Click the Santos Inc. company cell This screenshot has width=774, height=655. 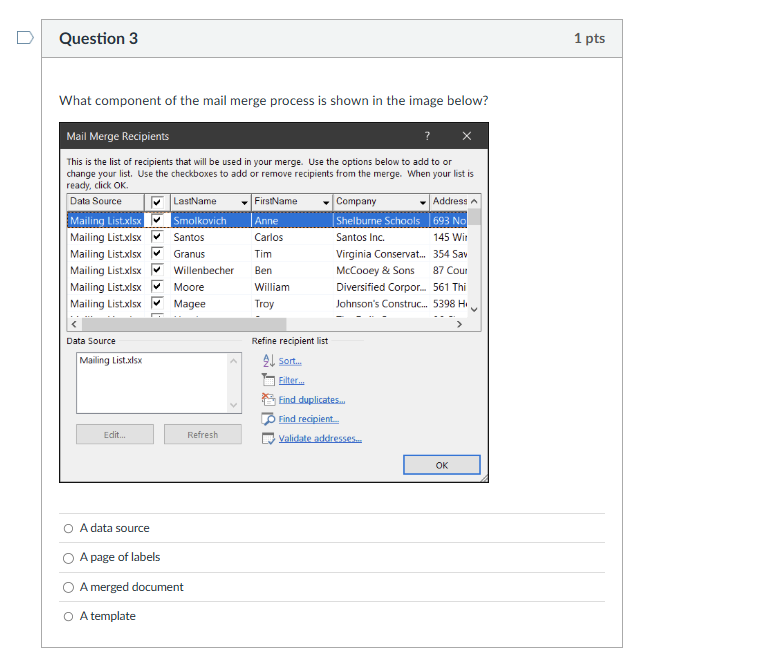381,237
